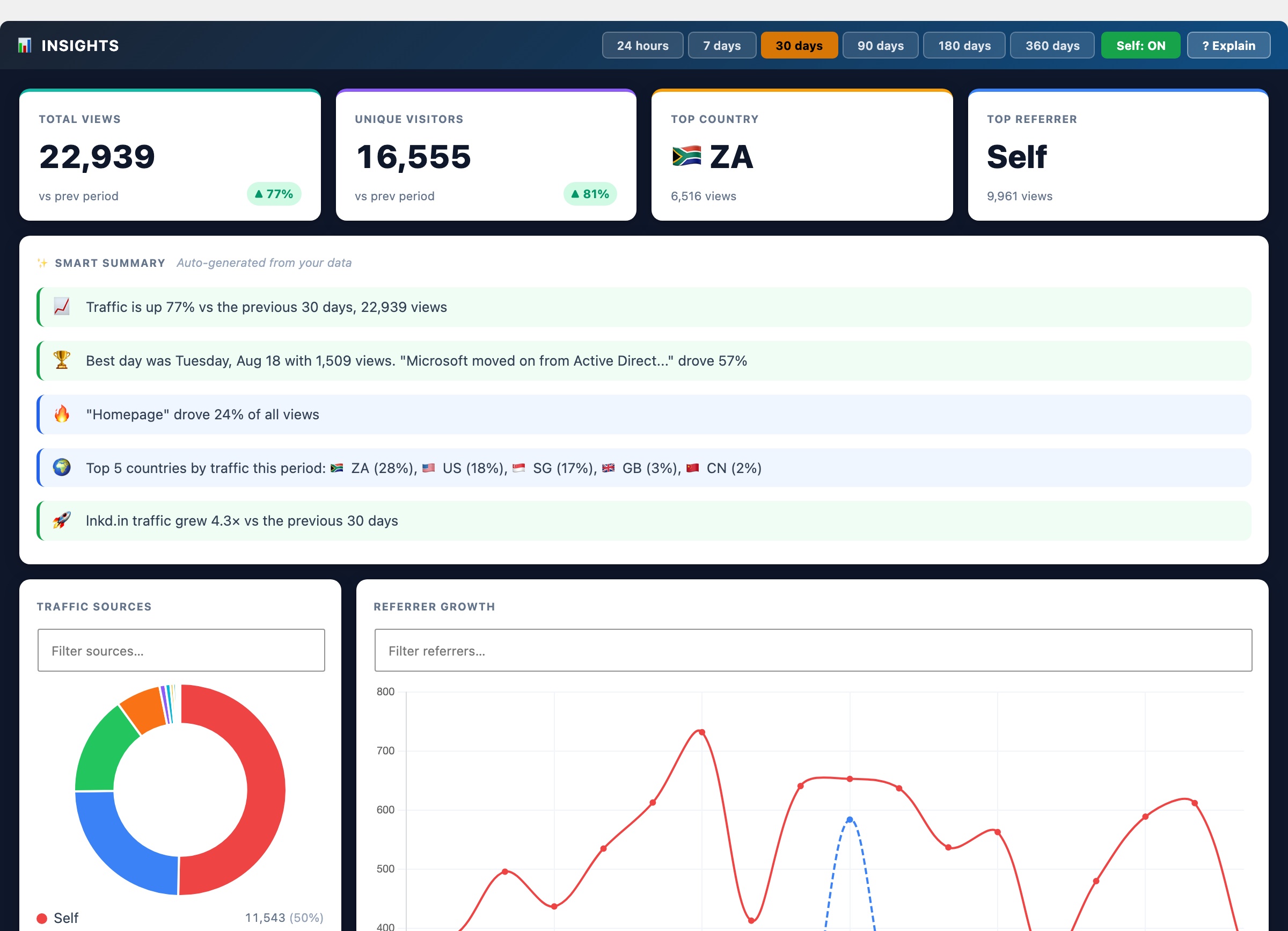Click the 9,961 views text
The width and height of the screenshot is (1288, 931).
[x=1019, y=196]
